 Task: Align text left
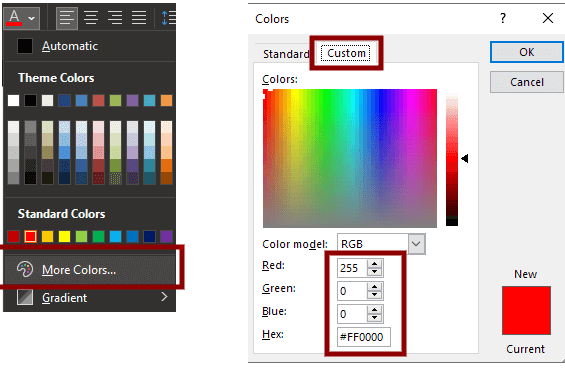67,17
